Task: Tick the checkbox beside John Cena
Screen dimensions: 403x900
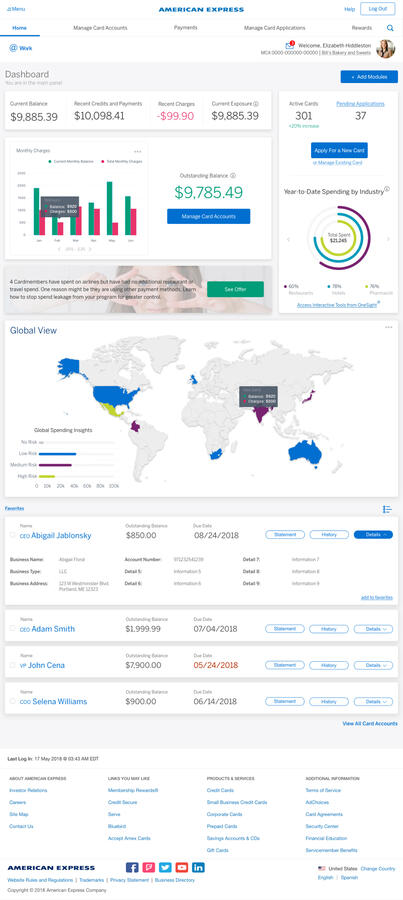Action: tap(13, 665)
